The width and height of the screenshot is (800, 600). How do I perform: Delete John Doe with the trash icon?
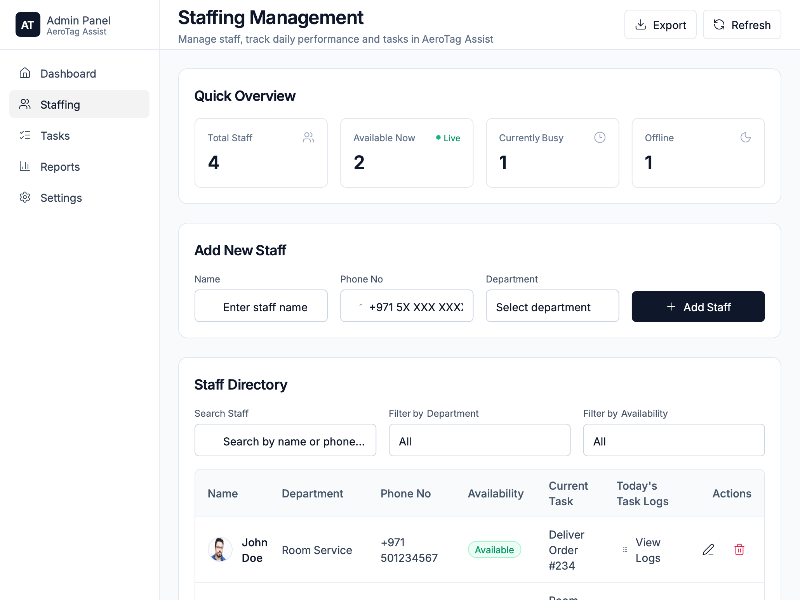[x=739, y=549]
